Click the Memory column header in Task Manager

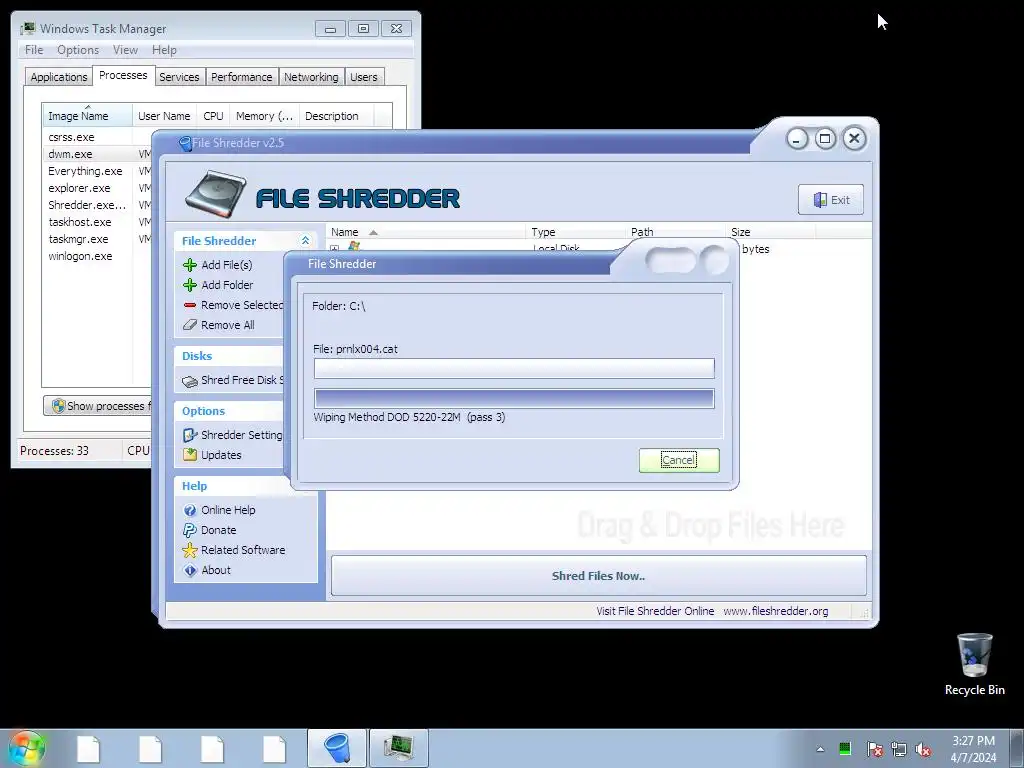click(x=264, y=116)
